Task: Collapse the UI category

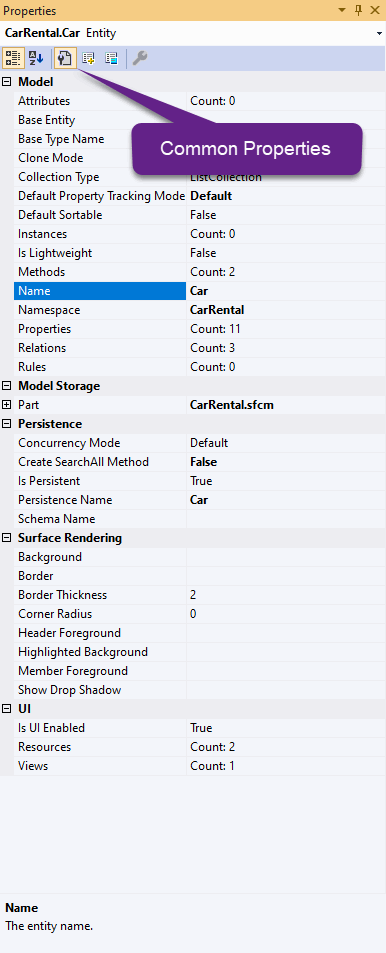Action: click(x=7, y=709)
